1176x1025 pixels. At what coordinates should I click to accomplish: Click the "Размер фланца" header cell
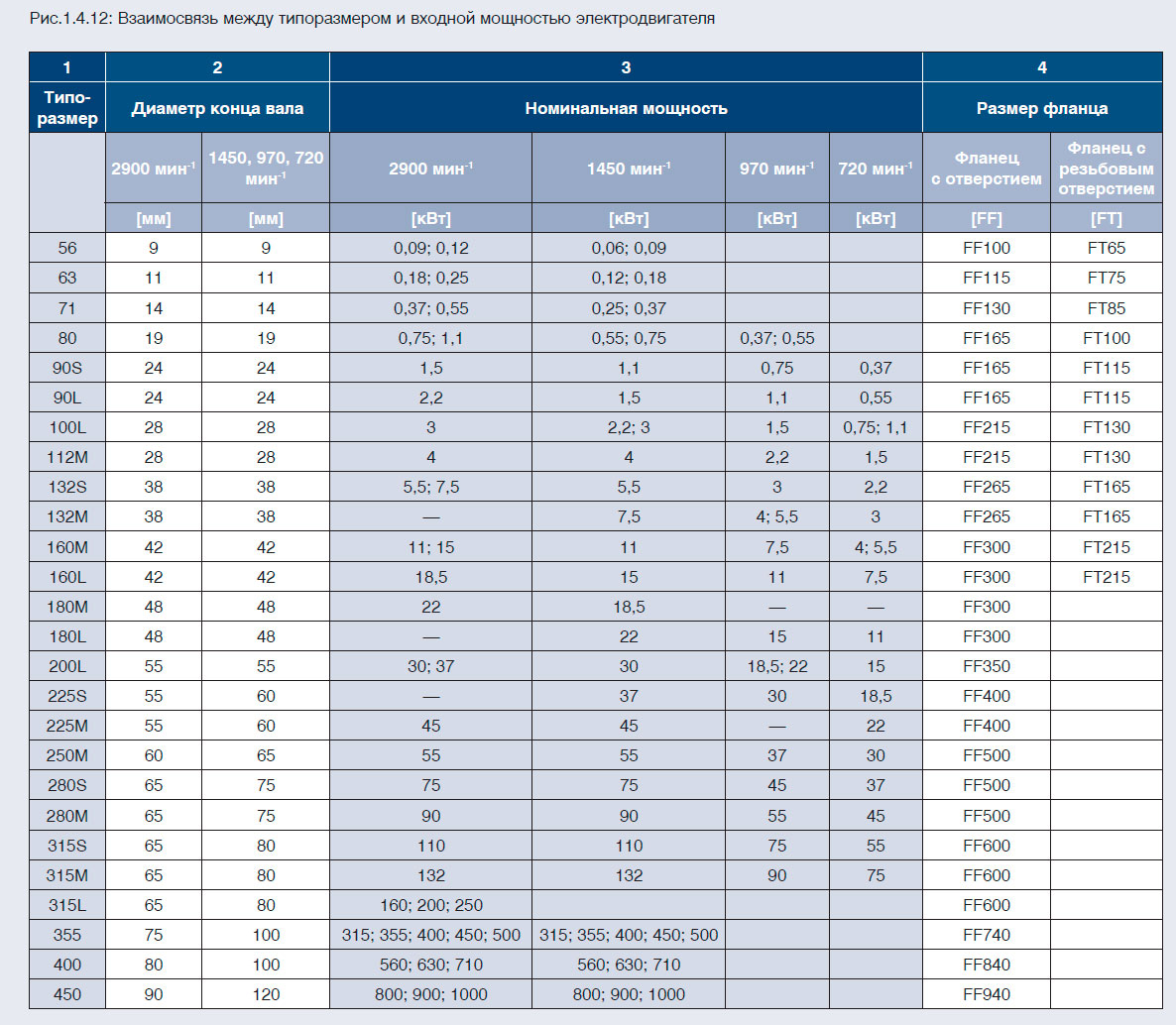[x=1042, y=108]
